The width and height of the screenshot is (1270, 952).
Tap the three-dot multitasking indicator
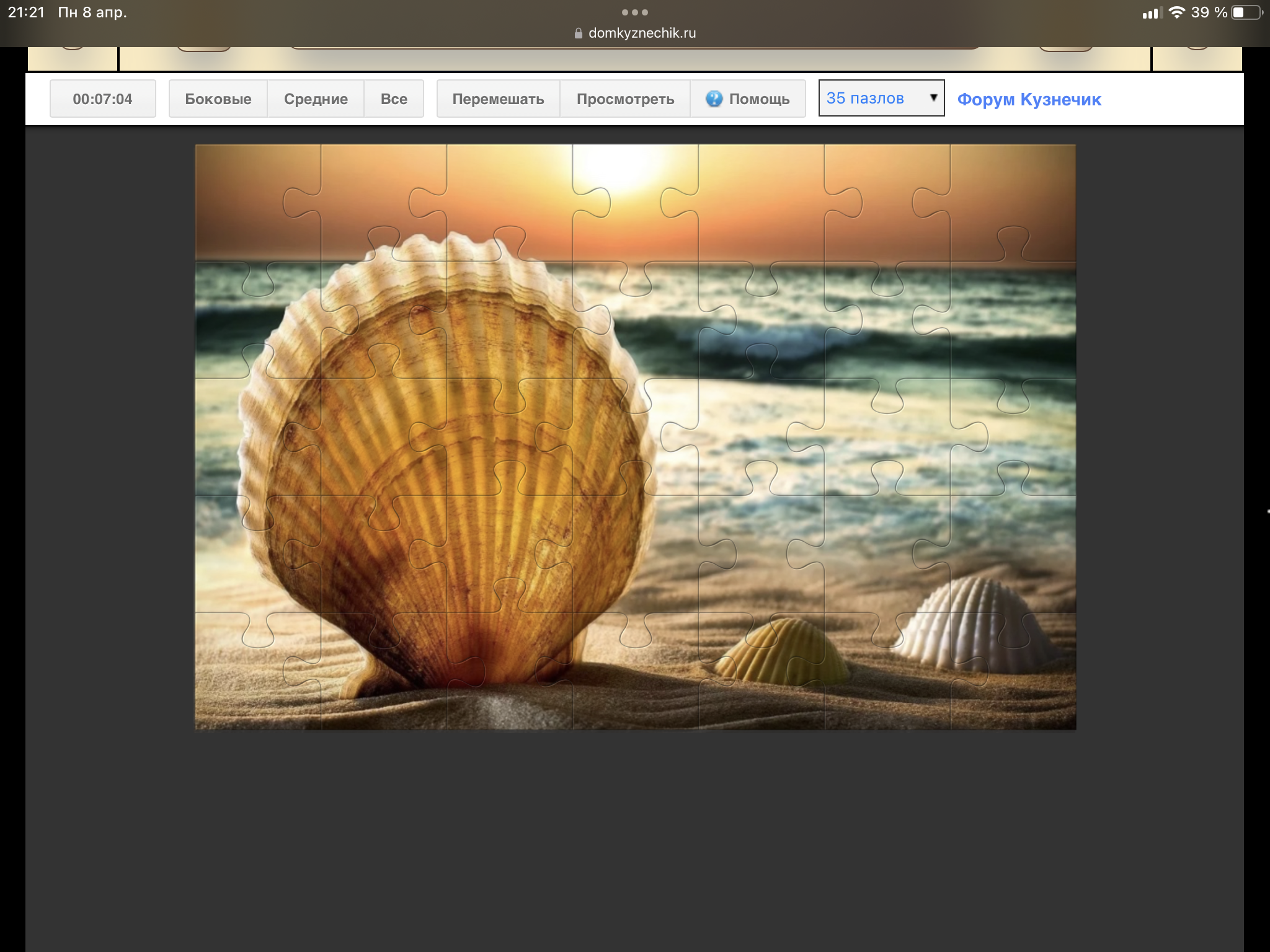pos(635,12)
